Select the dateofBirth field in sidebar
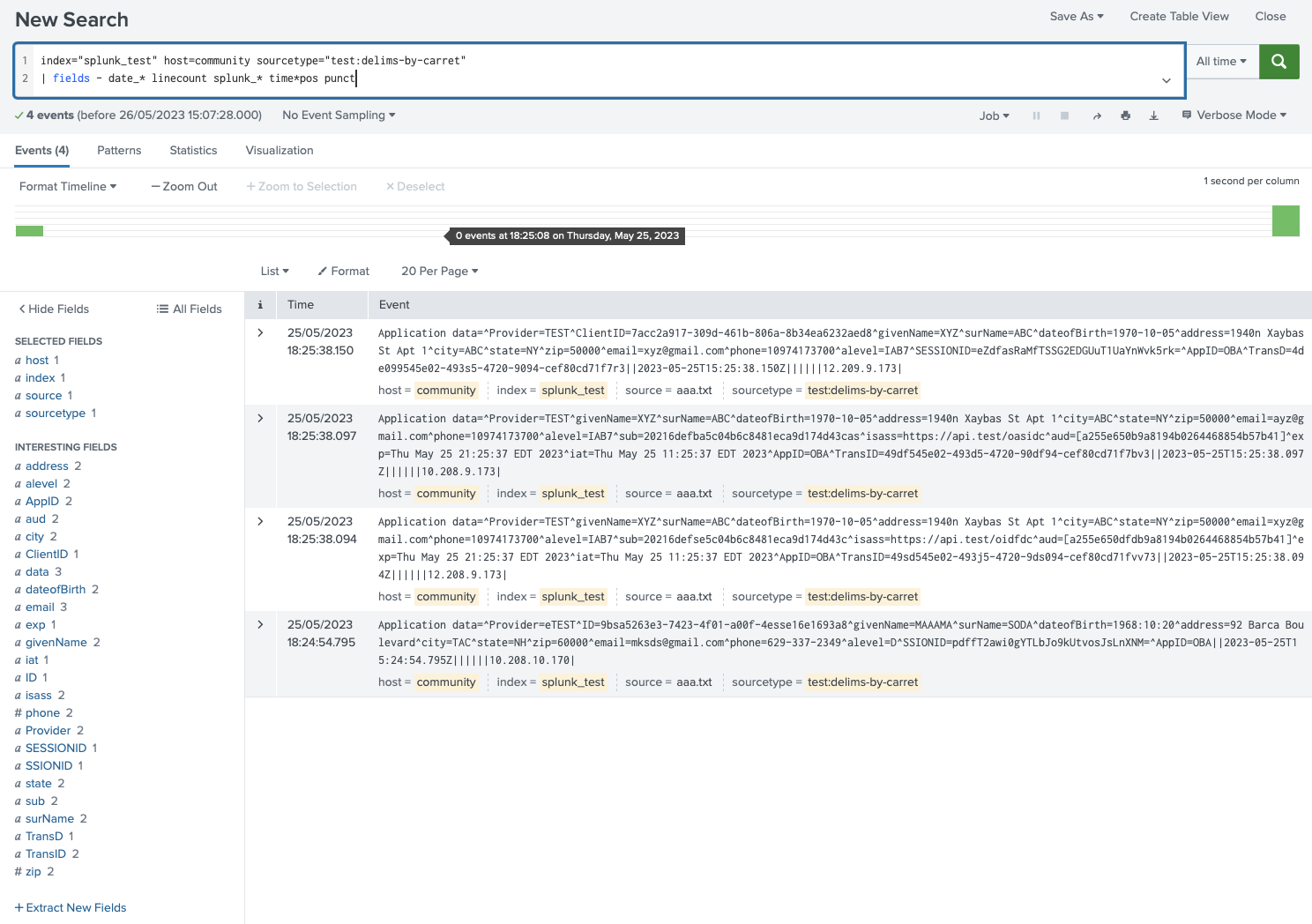1312x924 pixels. [56, 589]
